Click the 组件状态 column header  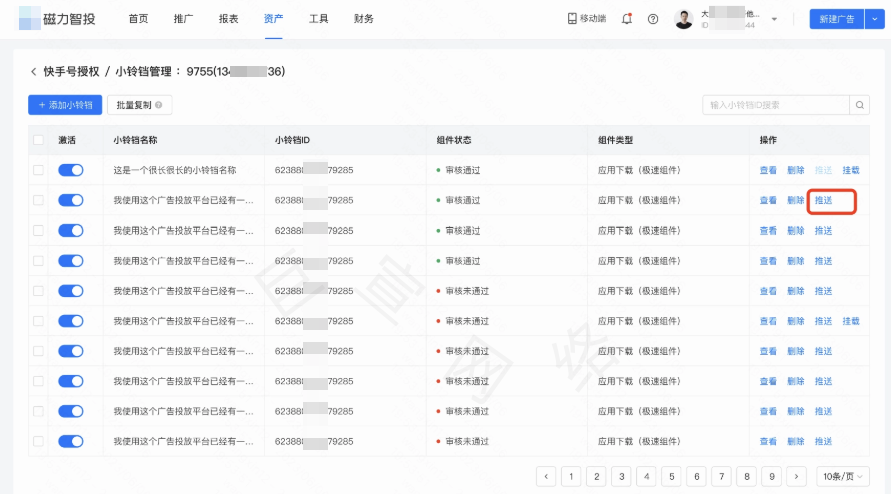pyautogui.click(x=453, y=140)
